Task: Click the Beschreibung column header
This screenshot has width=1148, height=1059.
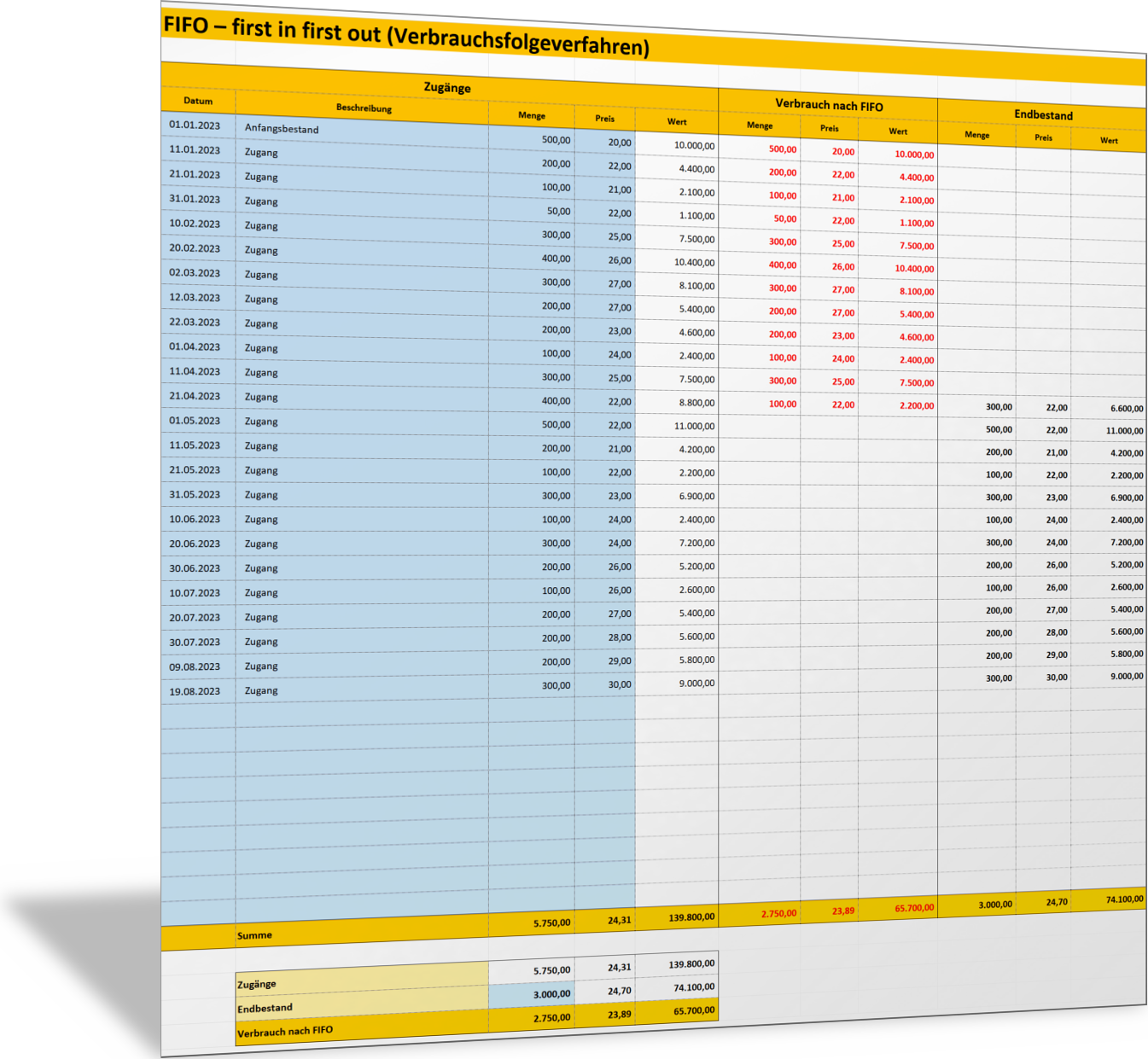Action: point(364,108)
